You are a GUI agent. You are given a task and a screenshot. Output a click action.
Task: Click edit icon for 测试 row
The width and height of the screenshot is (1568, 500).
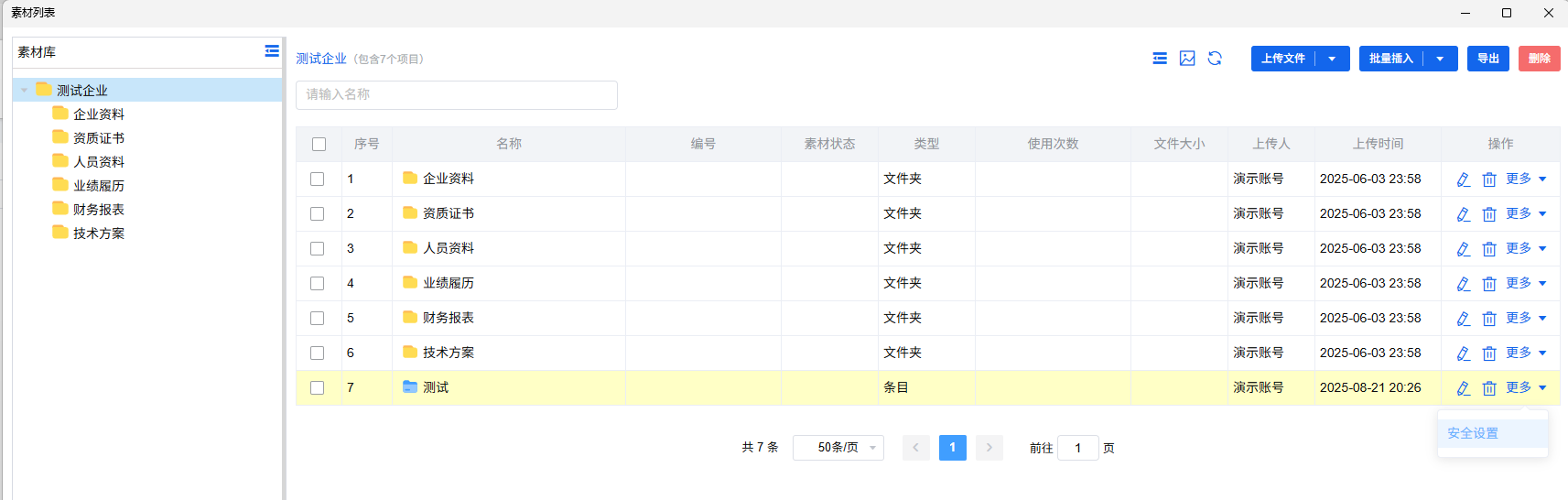(x=1463, y=388)
